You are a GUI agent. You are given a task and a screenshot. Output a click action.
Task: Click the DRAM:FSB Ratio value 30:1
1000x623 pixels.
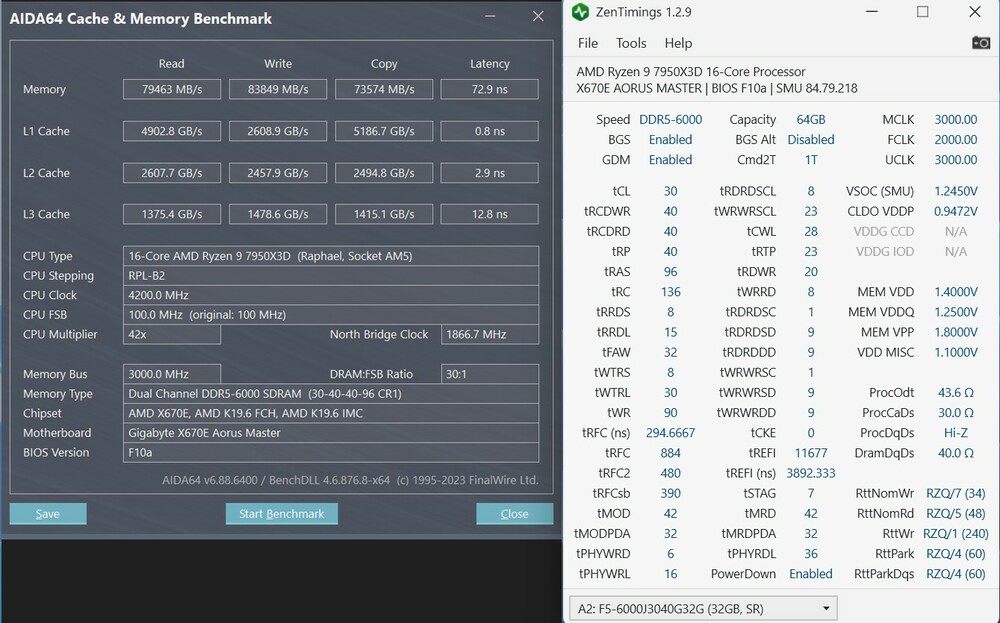click(489, 374)
